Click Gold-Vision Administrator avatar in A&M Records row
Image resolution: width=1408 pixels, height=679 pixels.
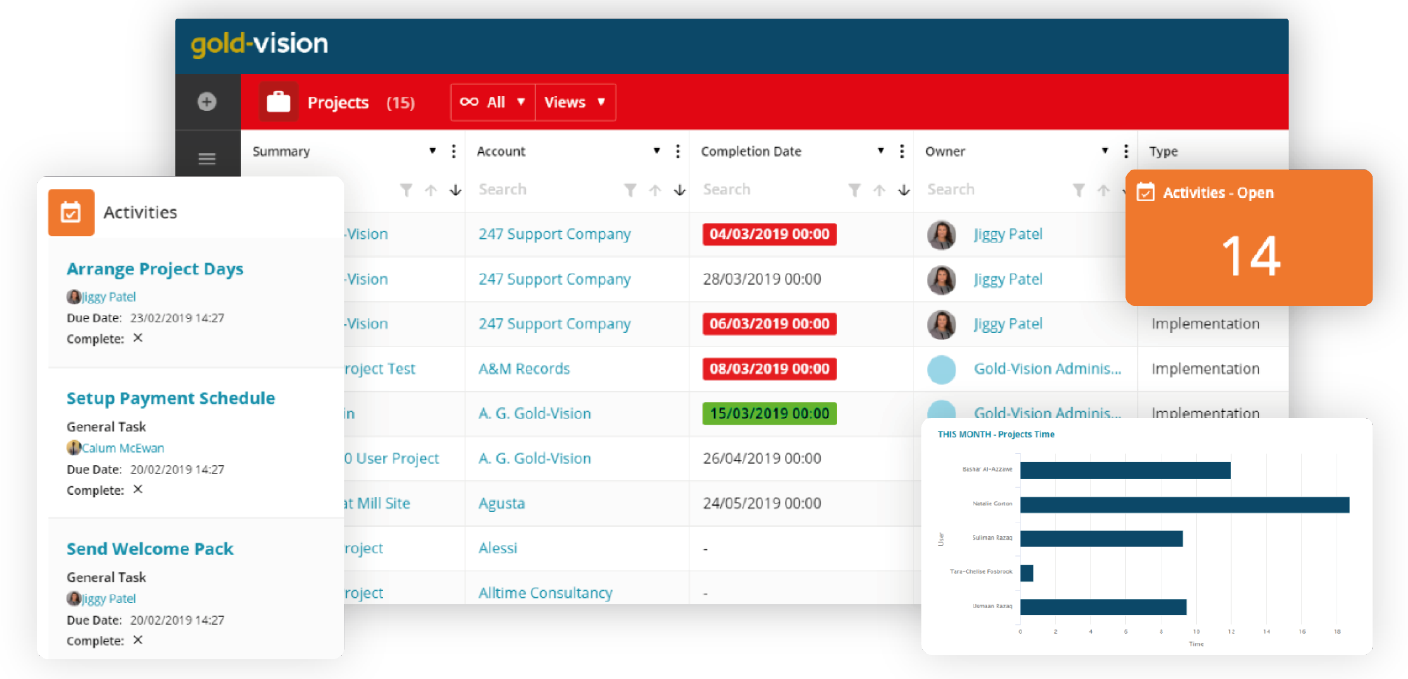pos(942,369)
